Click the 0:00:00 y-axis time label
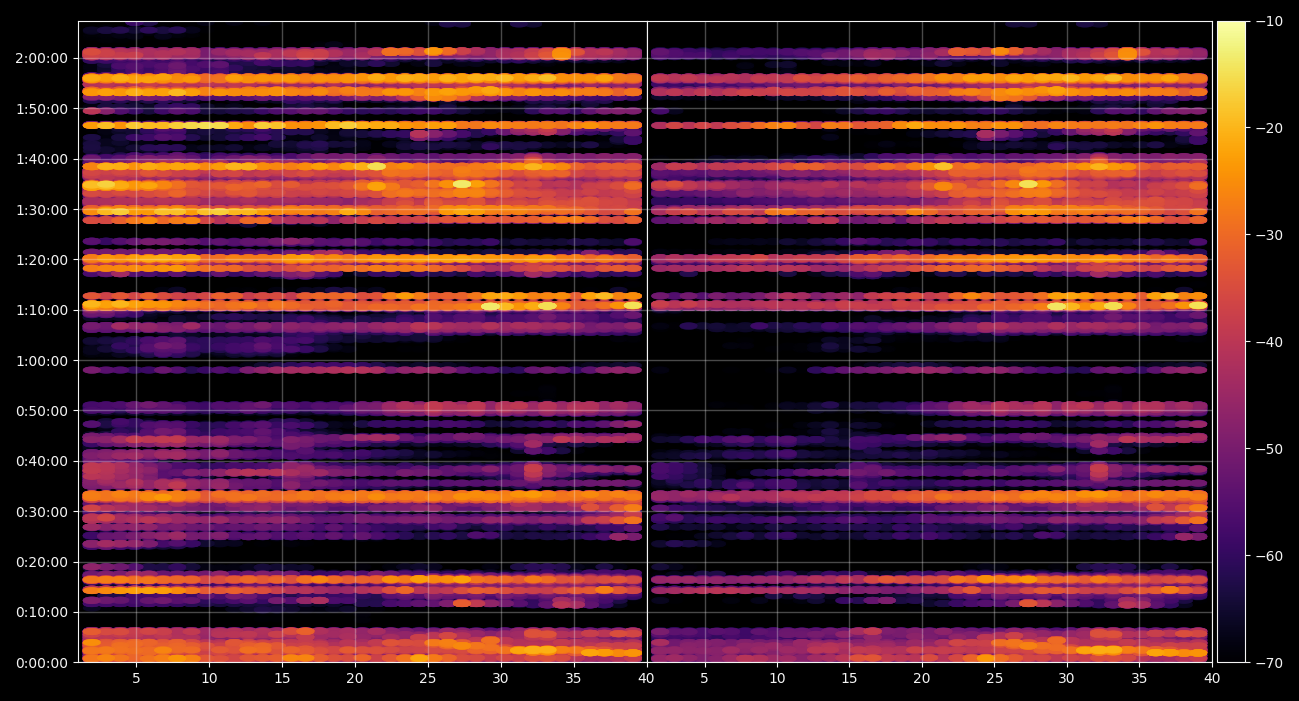The image size is (1299, 701). coord(41,662)
